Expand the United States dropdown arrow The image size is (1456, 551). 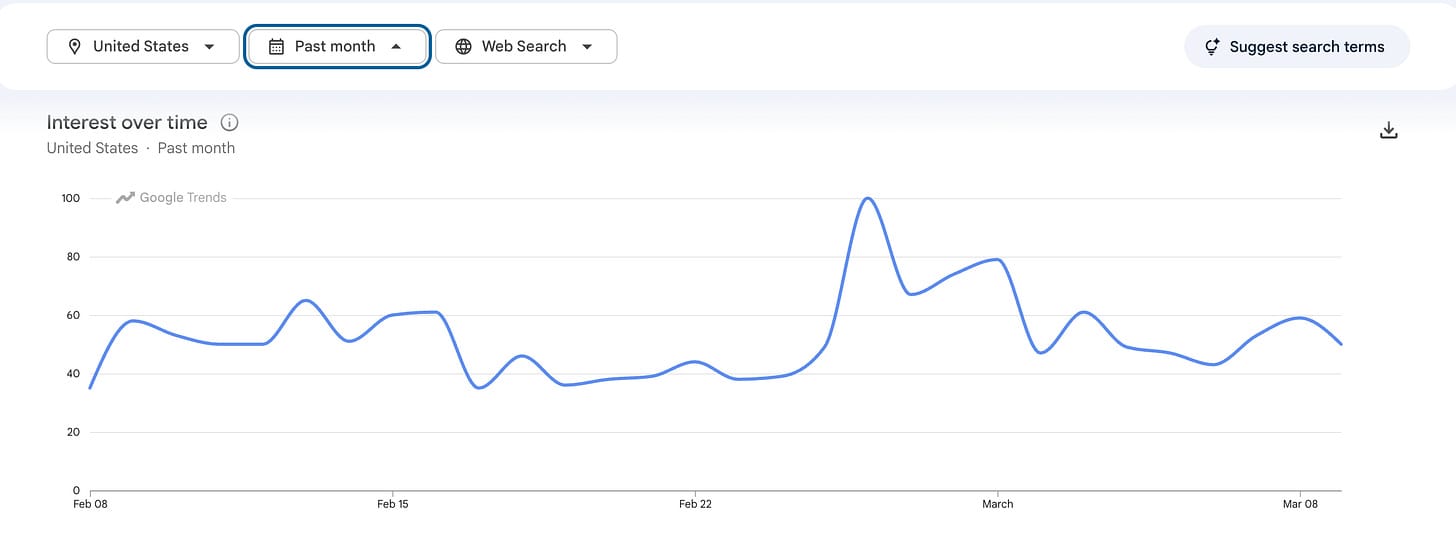click(x=209, y=47)
